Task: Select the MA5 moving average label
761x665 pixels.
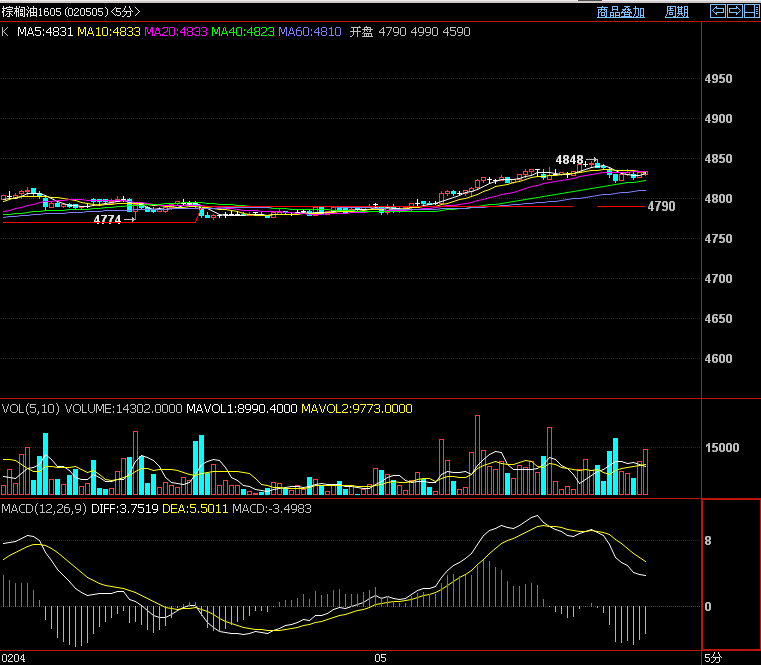Action: [x=44, y=32]
